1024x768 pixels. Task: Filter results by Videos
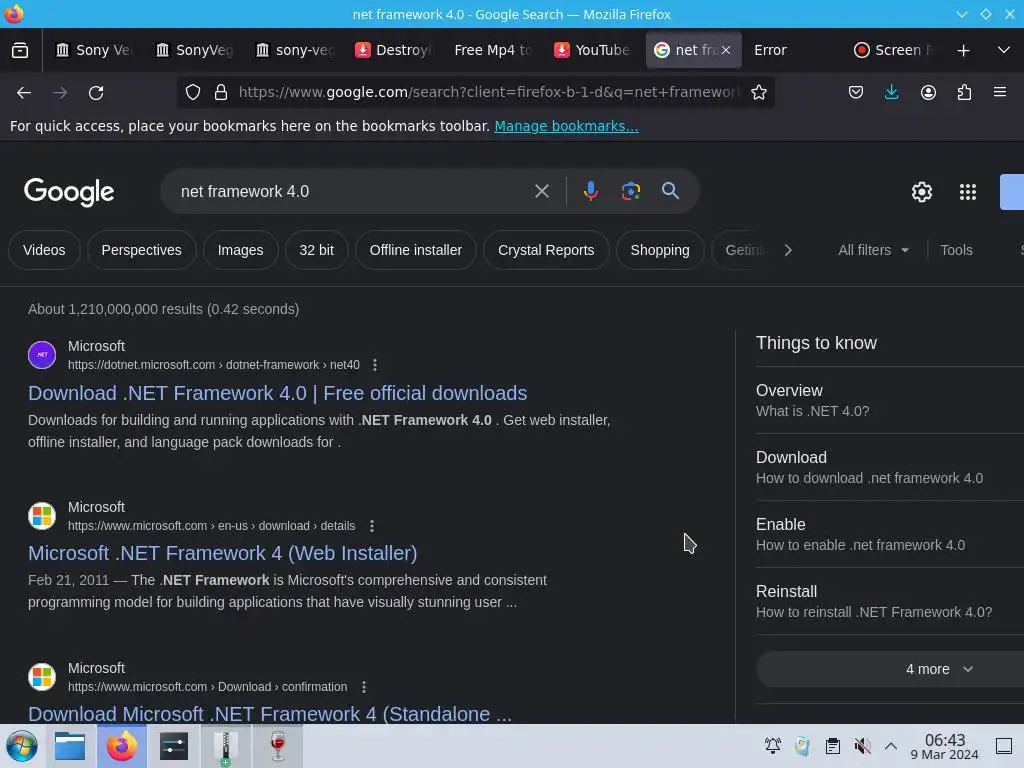point(44,250)
